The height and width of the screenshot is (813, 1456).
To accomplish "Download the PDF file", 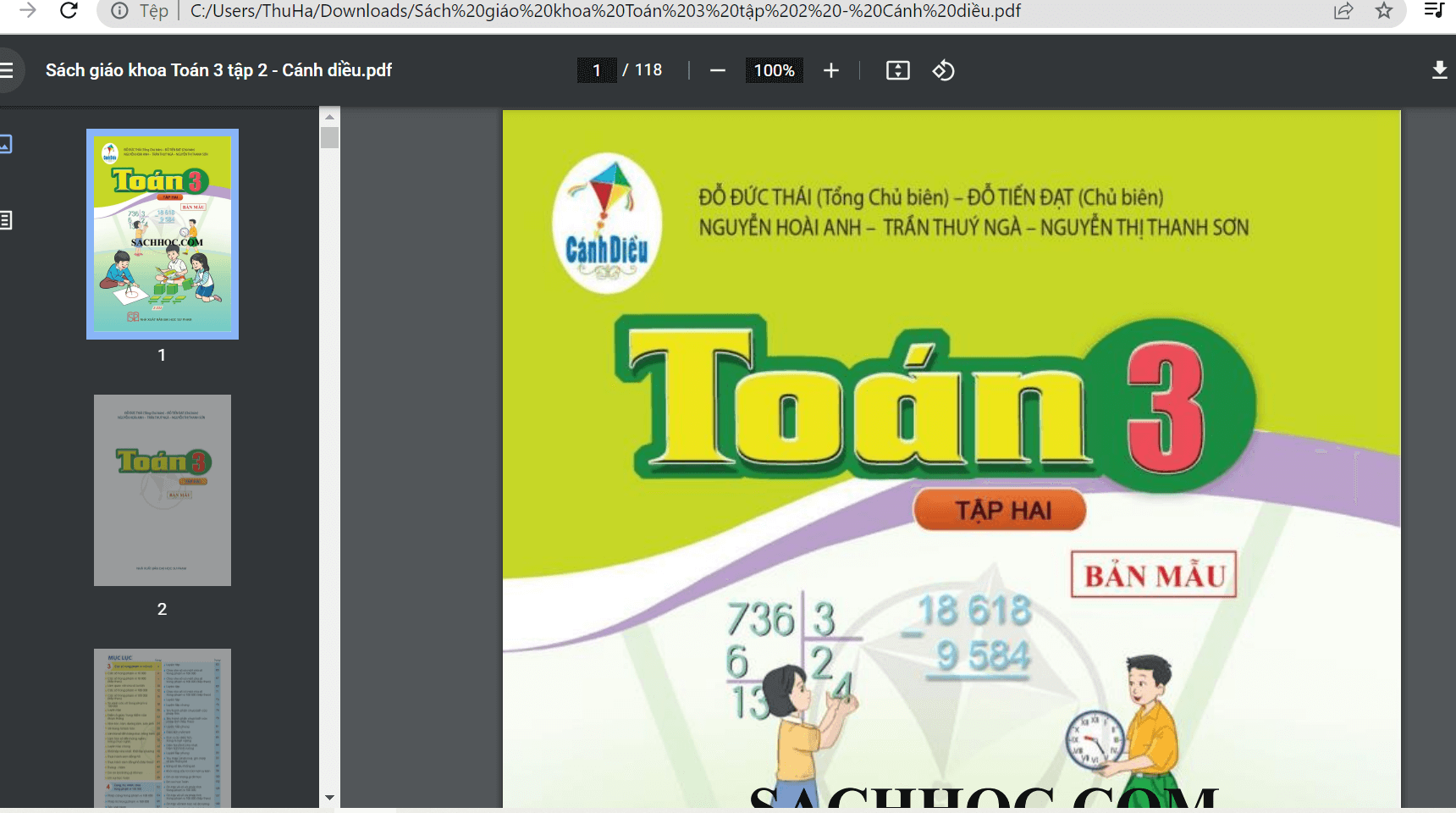I will pyautogui.click(x=1439, y=70).
